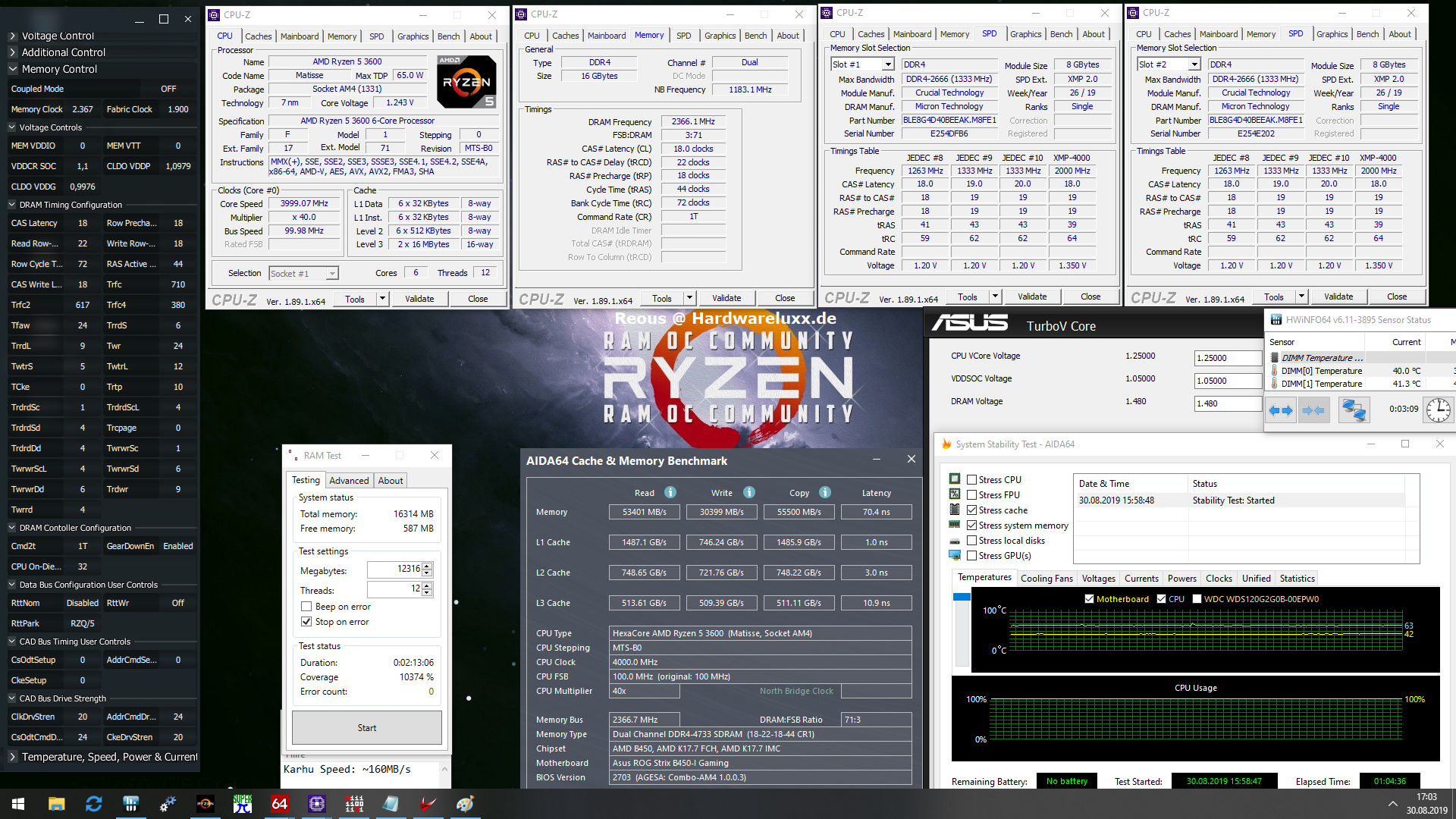Open Ryzen Master icon in the taskbar
This screenshot has height=819, width=1456.
[206, 804]
